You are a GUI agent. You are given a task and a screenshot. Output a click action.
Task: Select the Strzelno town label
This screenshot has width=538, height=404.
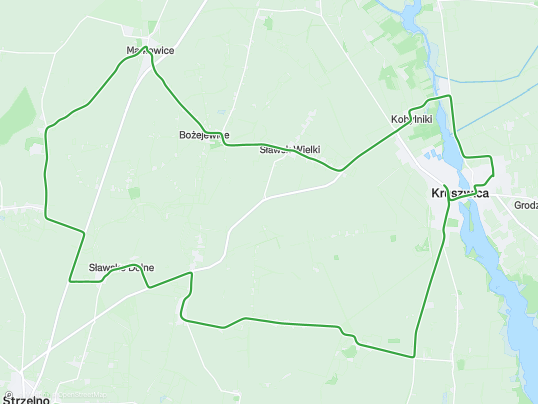coord(26,400)
